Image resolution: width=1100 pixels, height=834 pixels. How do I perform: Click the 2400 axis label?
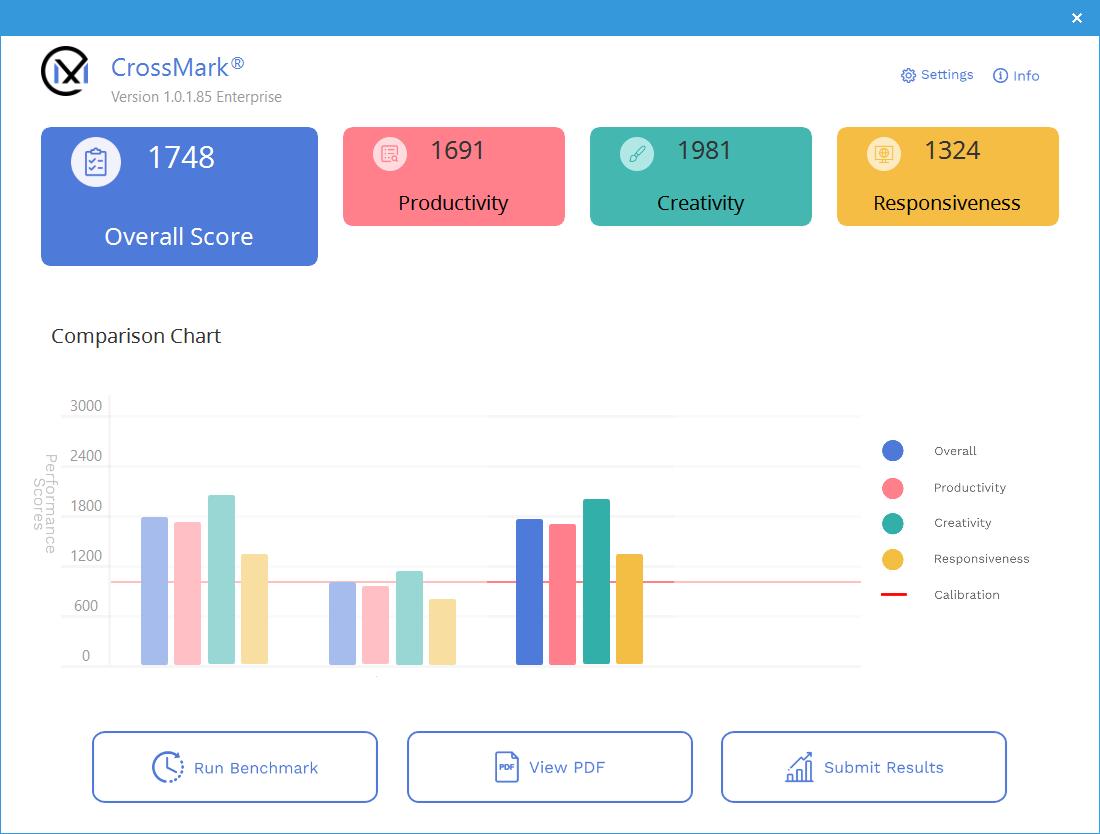86,456
